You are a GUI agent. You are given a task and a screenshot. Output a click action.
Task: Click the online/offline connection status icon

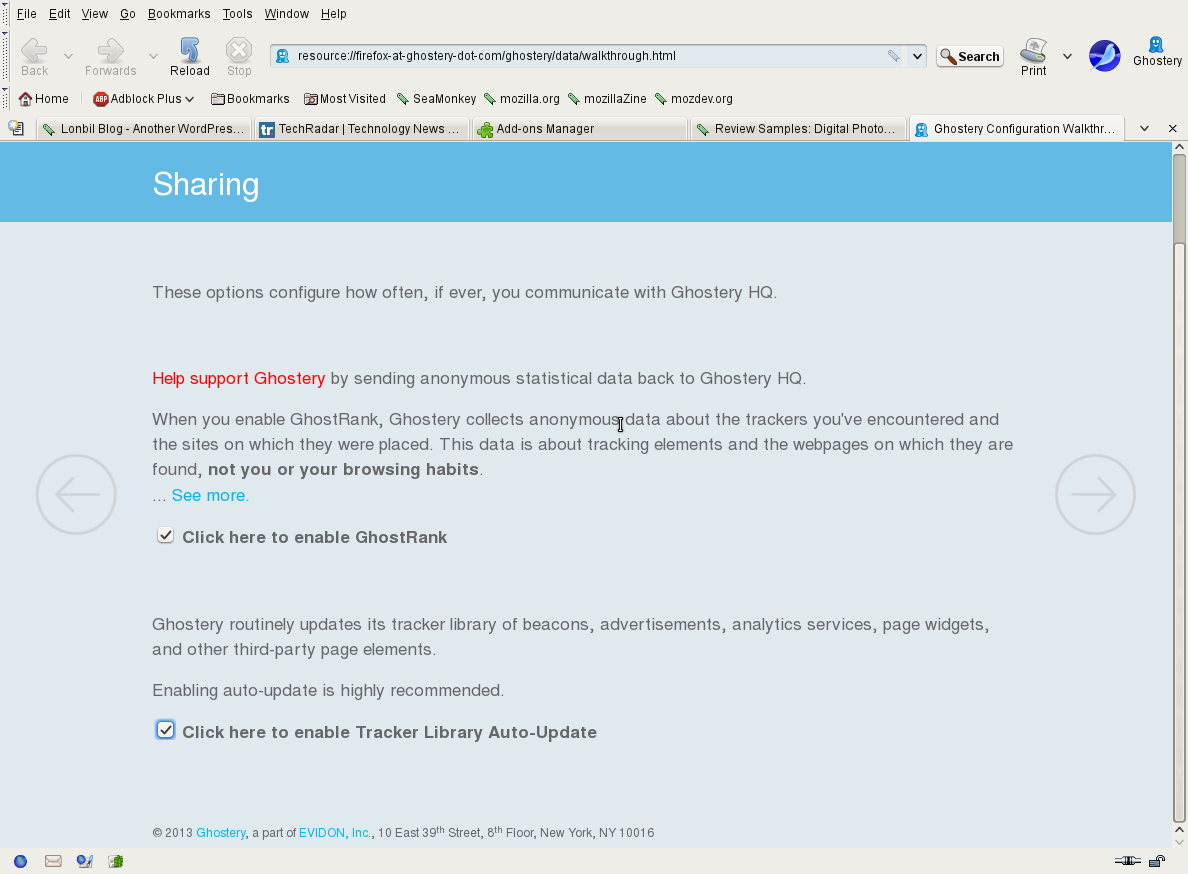(x=1127, y=860)
